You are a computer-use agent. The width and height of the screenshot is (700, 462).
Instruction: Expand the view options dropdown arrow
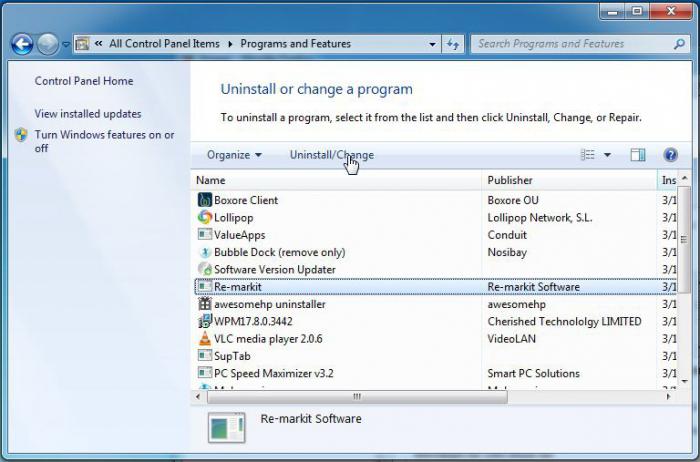click(607, 155)
